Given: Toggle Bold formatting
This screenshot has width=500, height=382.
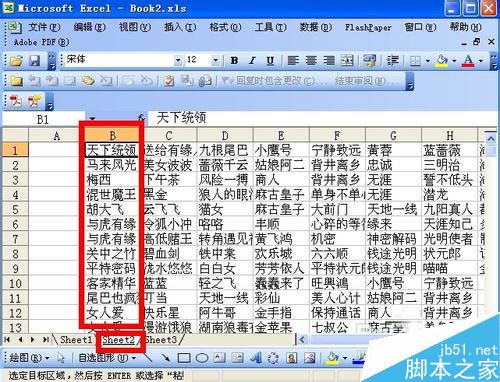Looking at the screenshot, I should pyautogui.click(x=234, y=61).
